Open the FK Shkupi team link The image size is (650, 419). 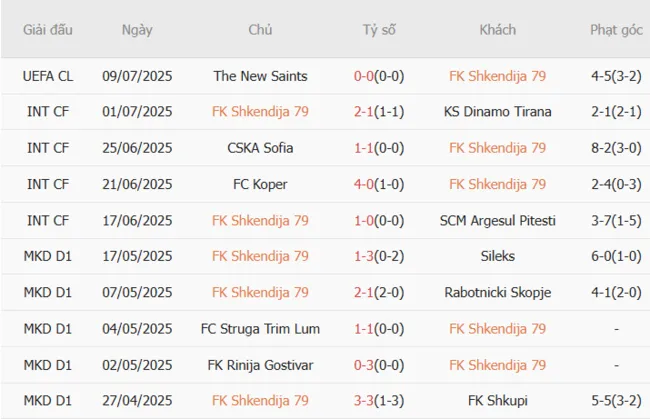(497, 400)
